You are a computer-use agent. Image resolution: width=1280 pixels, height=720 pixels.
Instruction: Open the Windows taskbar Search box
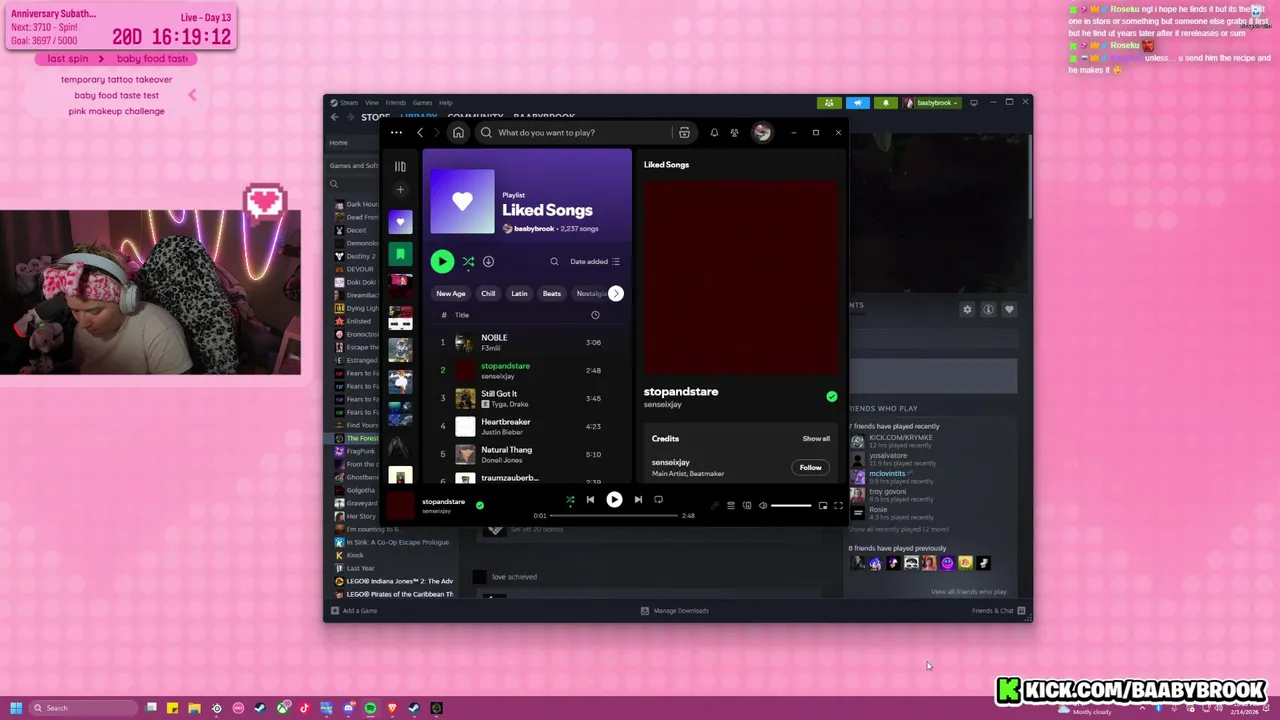(x=83, y=708)
